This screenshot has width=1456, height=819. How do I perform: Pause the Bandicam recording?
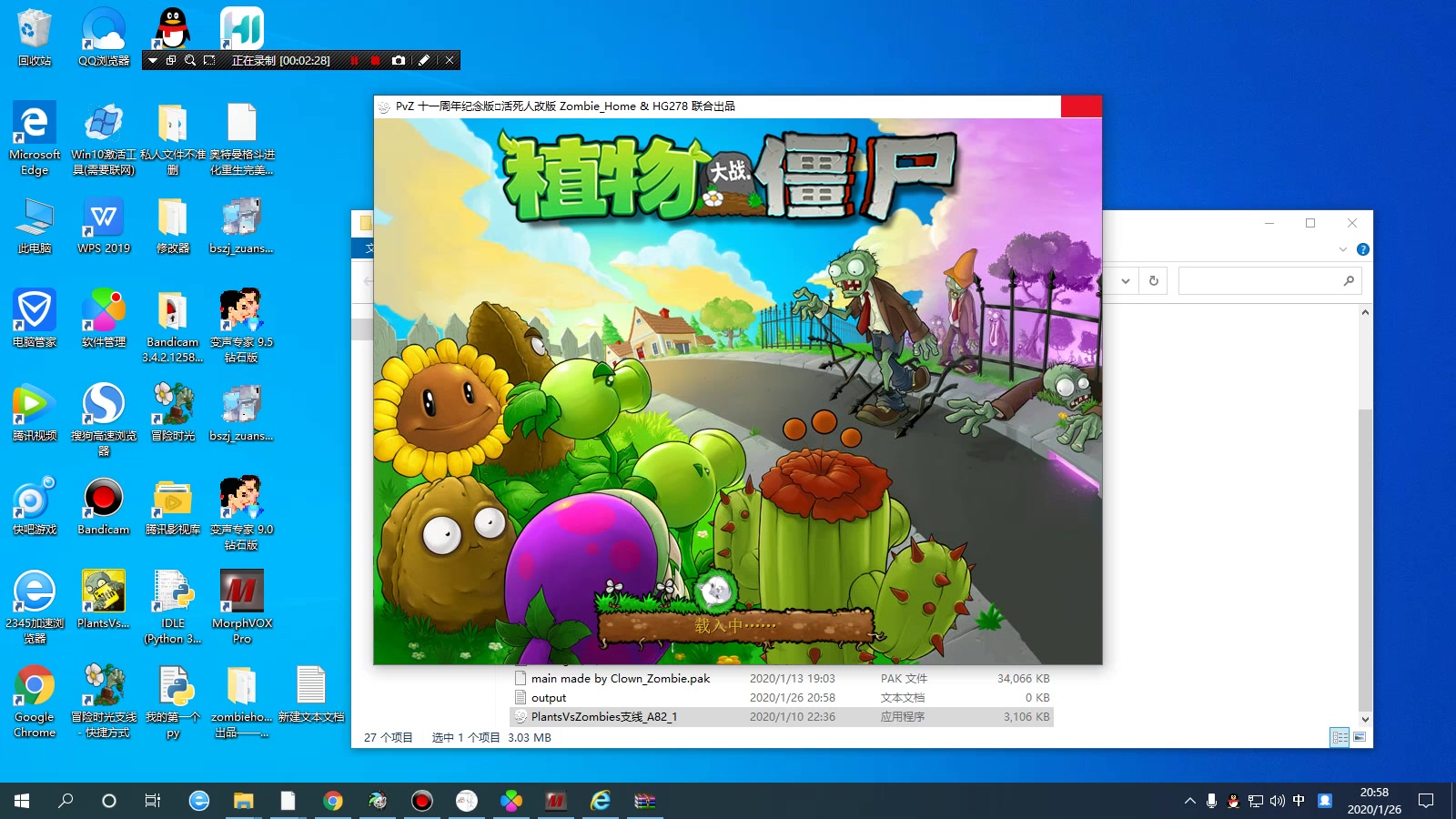point(354,61)
